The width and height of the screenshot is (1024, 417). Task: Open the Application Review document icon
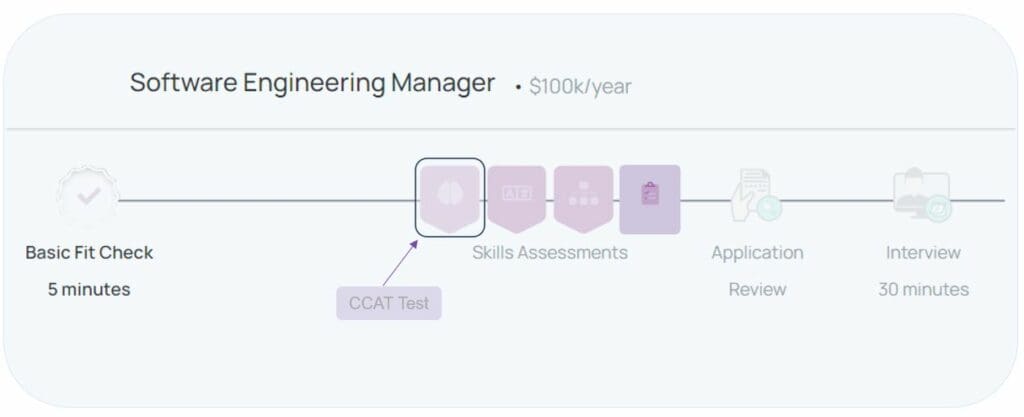tap(756, 195)
